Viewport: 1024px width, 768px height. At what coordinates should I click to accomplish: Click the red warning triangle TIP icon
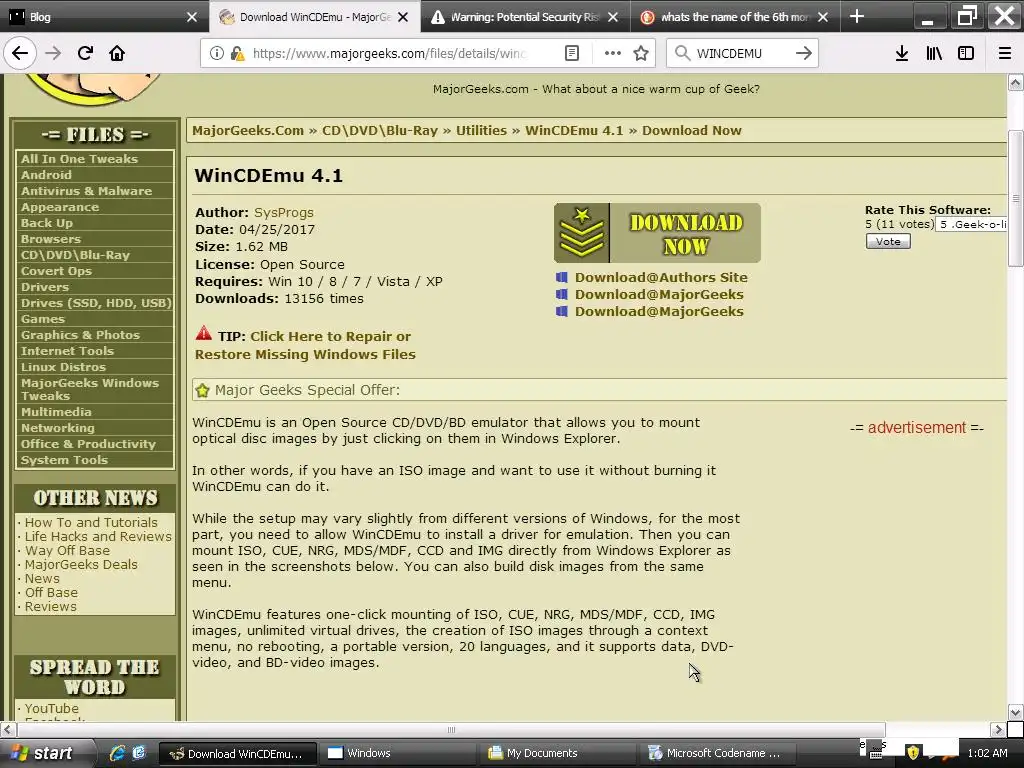click(x=204, y=333)
